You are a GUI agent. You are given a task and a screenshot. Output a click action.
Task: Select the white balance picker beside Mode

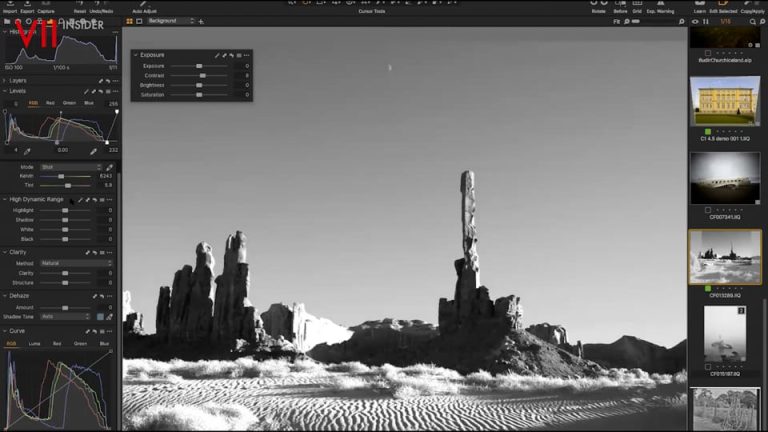pyautogui.click(x=110, y=167)
